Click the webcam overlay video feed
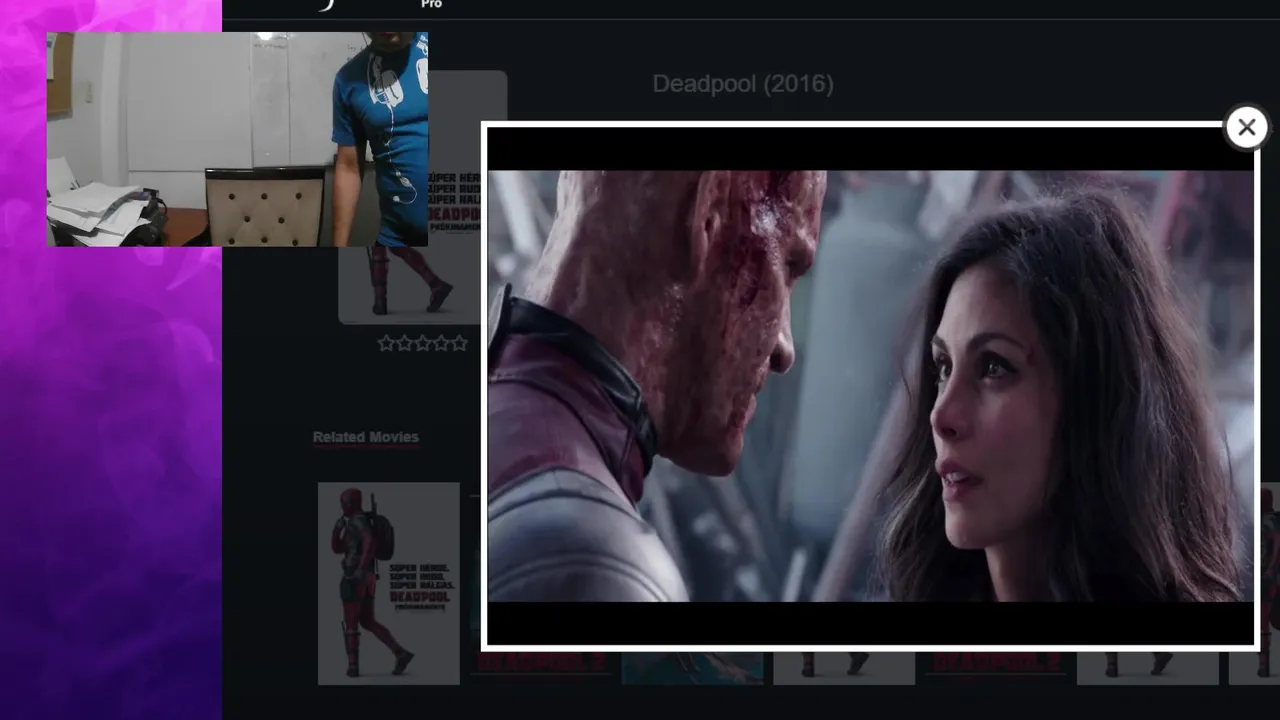This screenshot has width=1280, height=720. coord(237,139)
